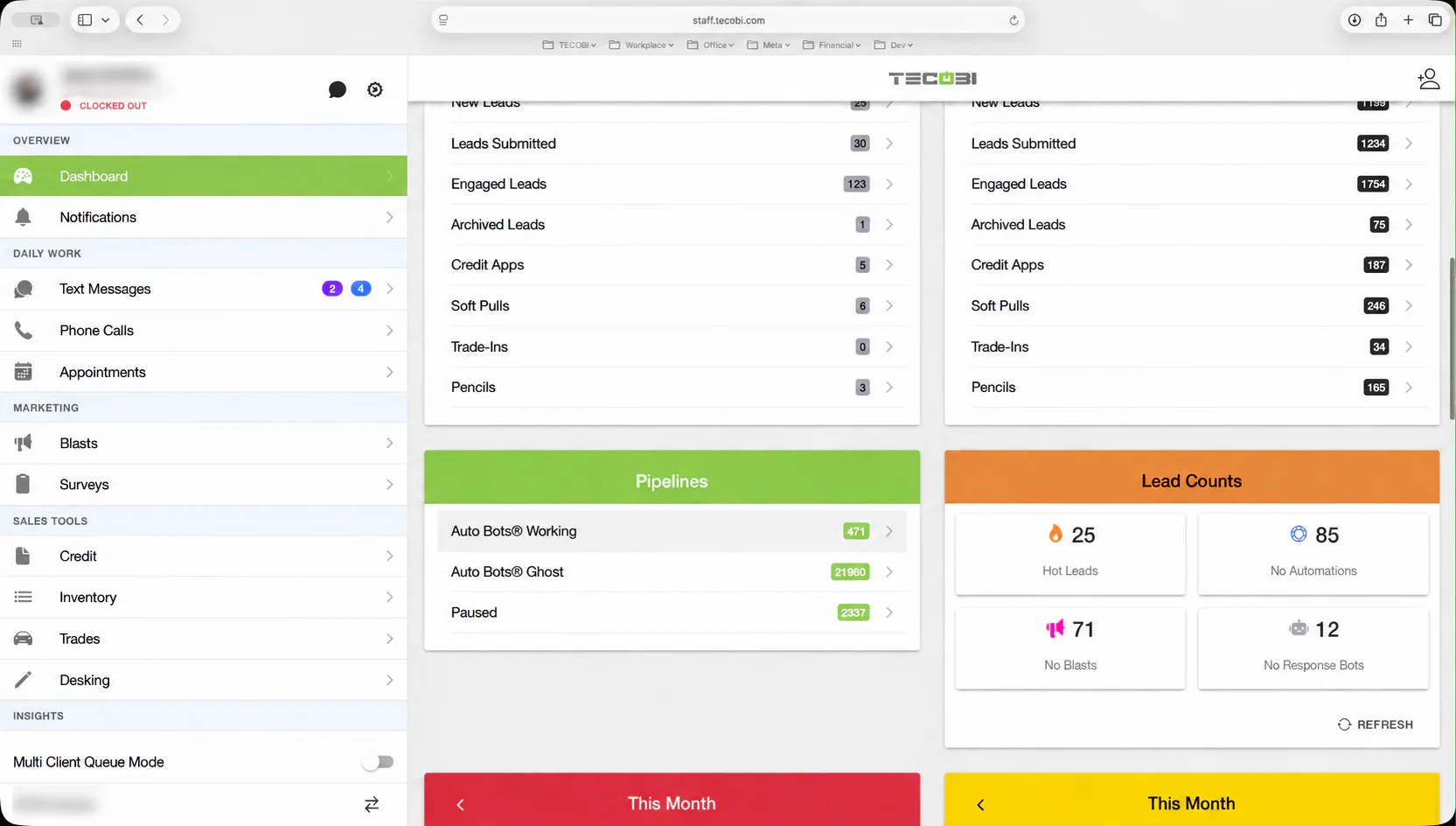Expand the Auto Bots Working chevron
The height and width of the screenshot is (826, 1456).
click(888, 531)
